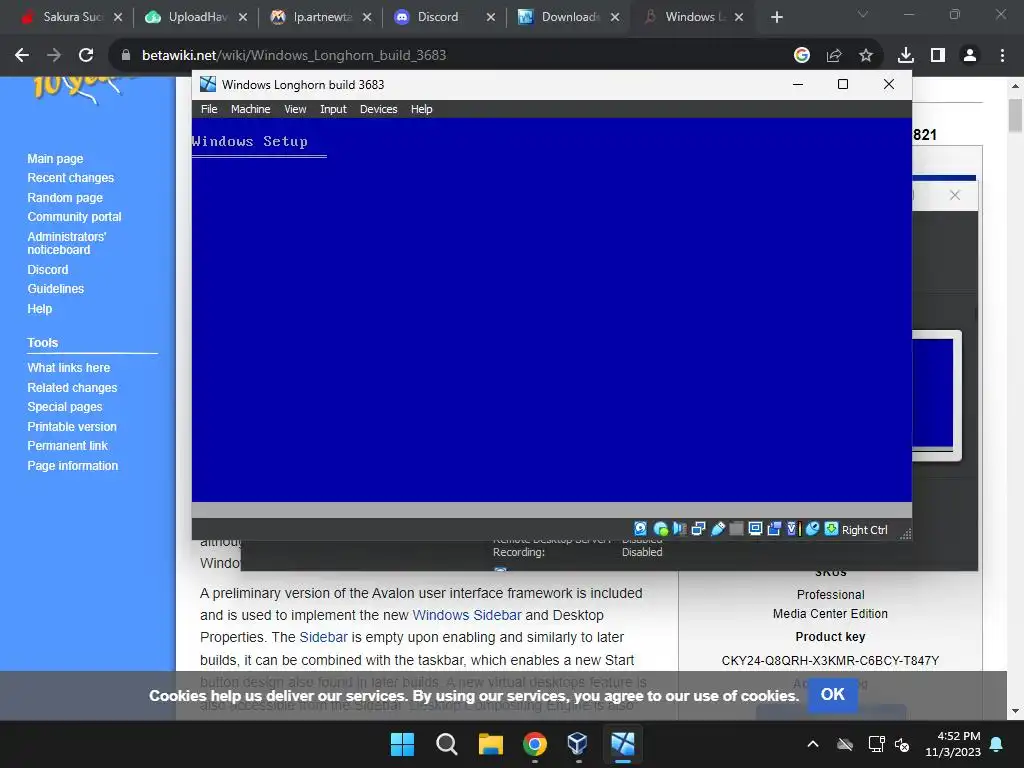Open the Guidelines link
Viewport: 1024px width, 768px height.
[56, 289]
